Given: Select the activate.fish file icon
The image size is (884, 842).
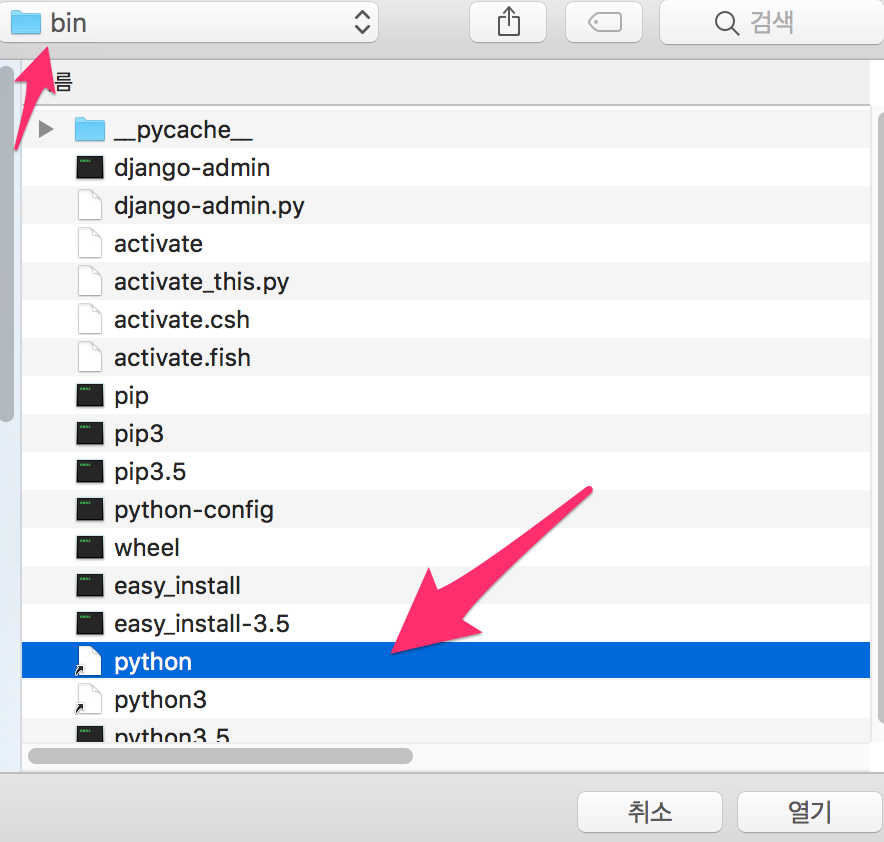Looking at the screenshot, I should pyautogui.click(x=90, y=357).
